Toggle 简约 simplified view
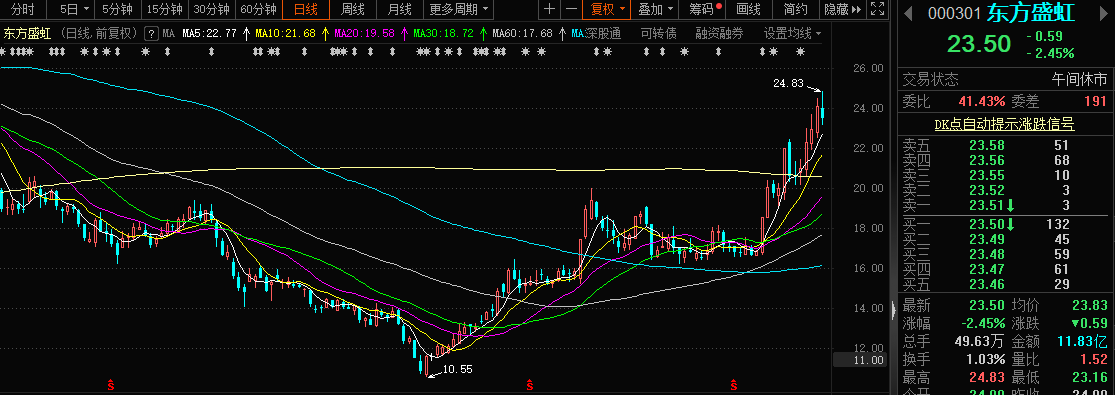This screenshot has width=1115, height=395. [x=796, y=9]
